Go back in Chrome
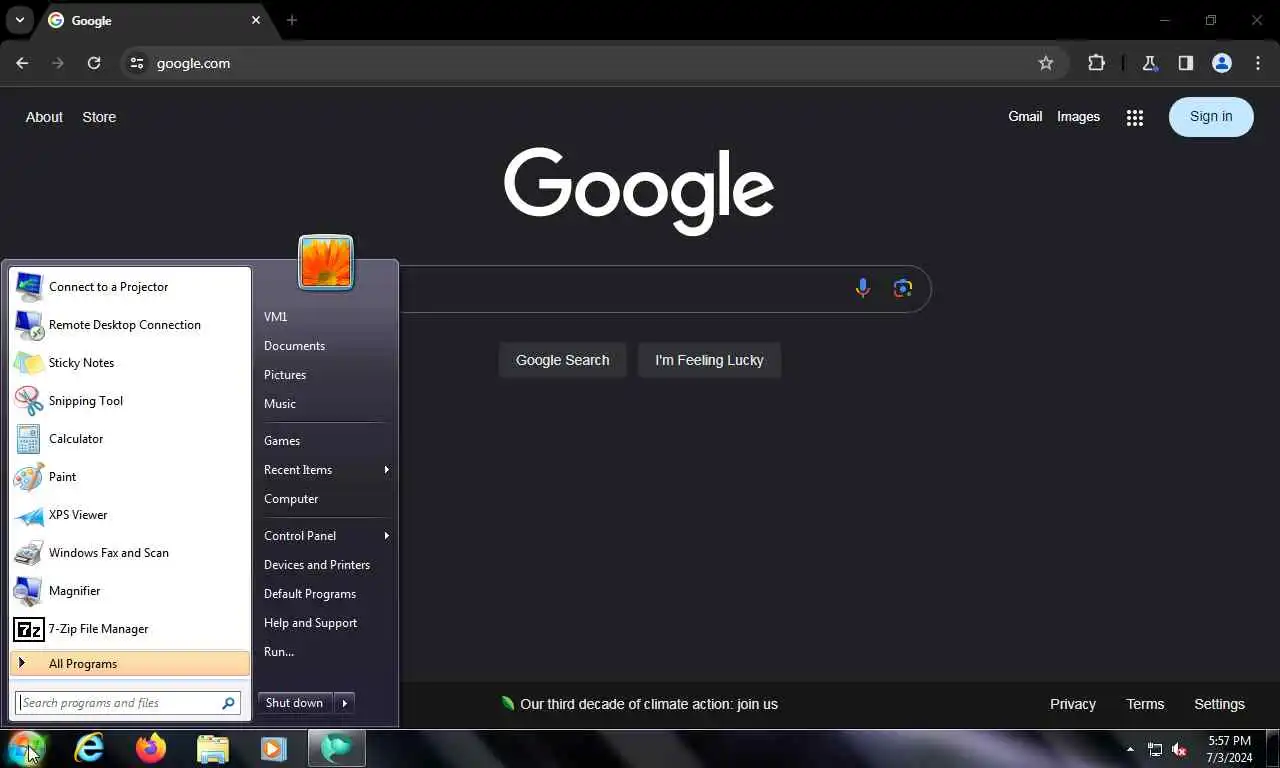The height and width of the screenshot is (768, 1280). (x=22, y=63)
